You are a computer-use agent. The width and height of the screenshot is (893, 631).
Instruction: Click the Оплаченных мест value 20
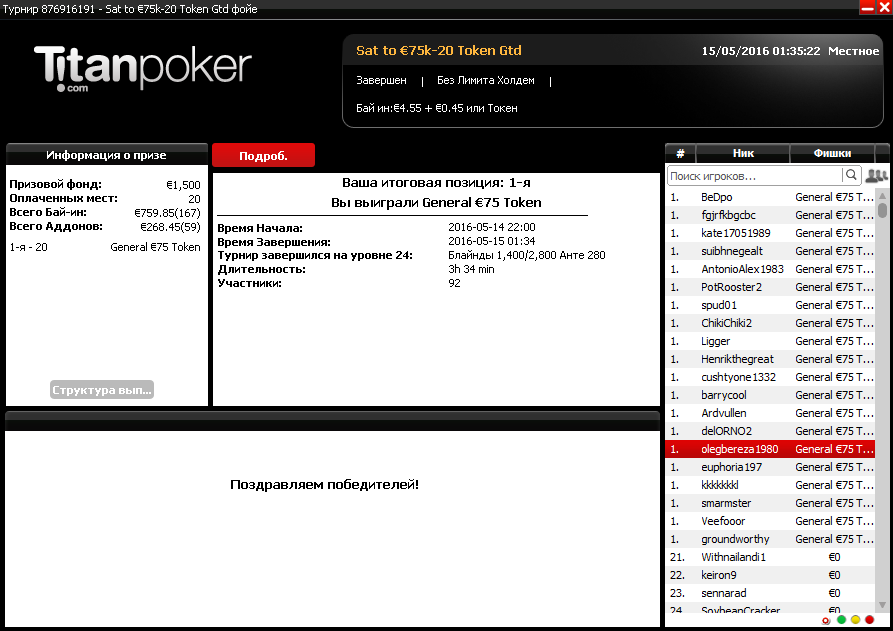click(194, 199)
